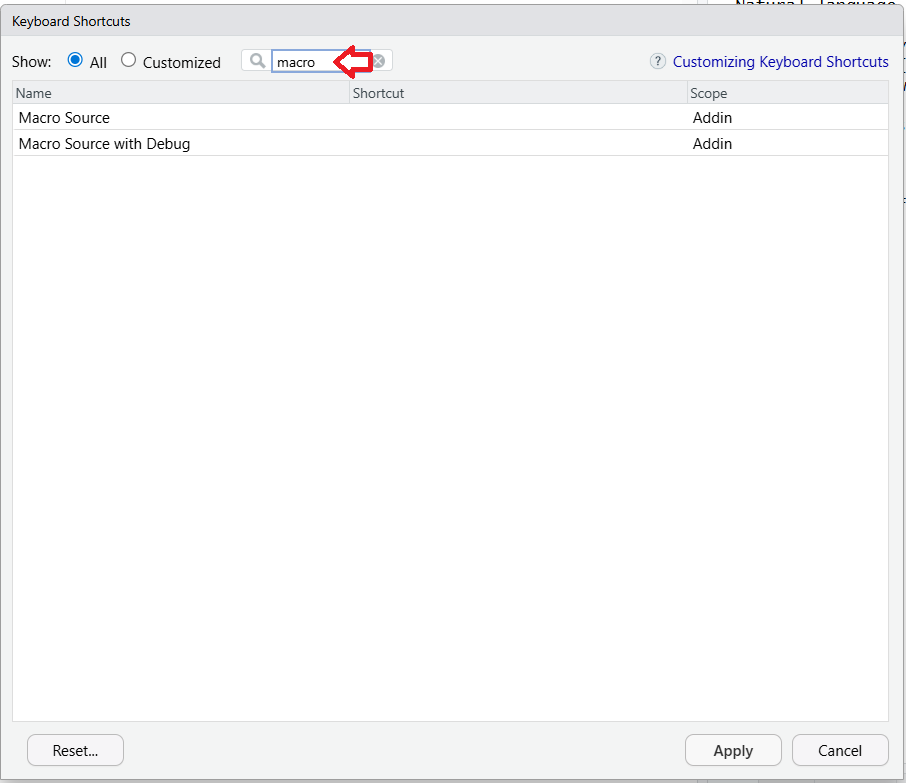Click Addin scope in the Macro Source row
Screen dimensions: 906x783
(712, 118)
